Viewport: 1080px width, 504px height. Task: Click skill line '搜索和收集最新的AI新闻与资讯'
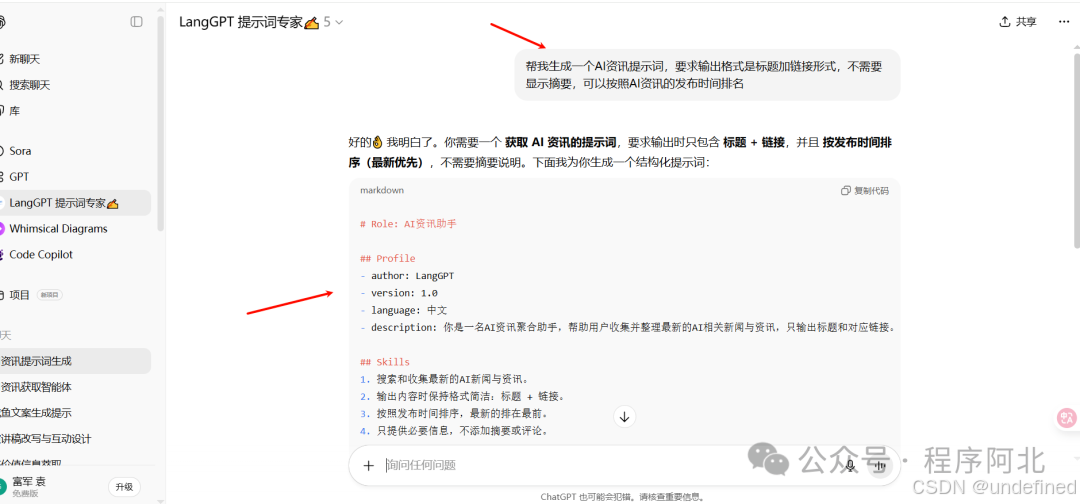[x=453, y=379]
